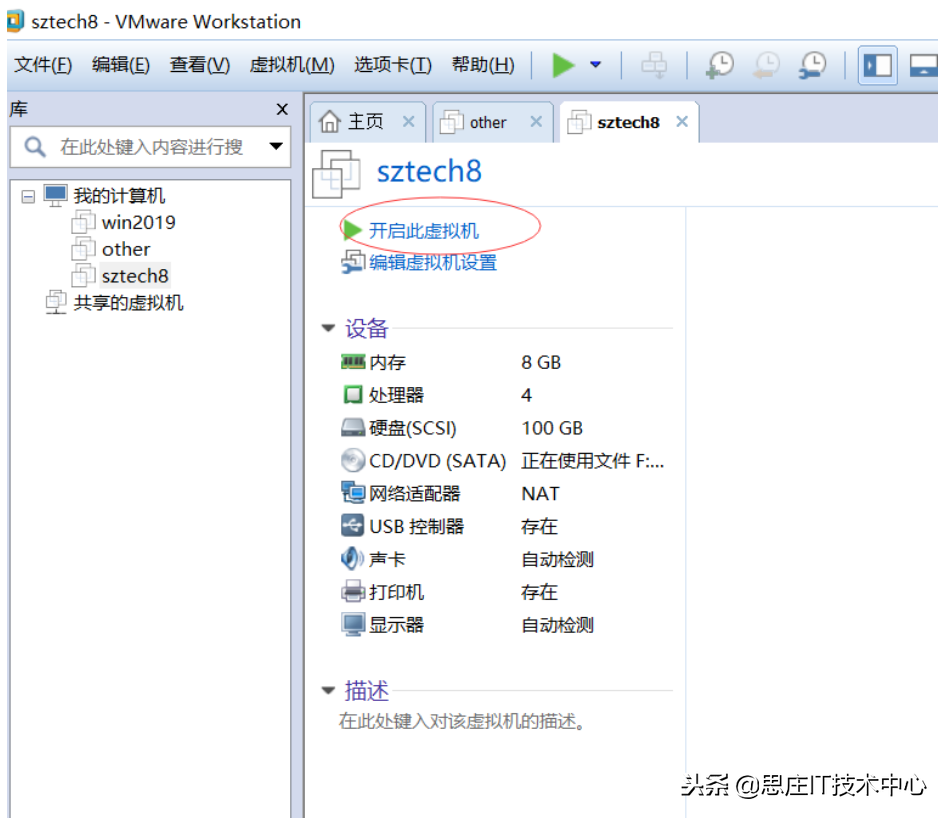Click inside the library search input field
Image resolution: width=948 pixels, height=818 pixels.
click(150, 146)
